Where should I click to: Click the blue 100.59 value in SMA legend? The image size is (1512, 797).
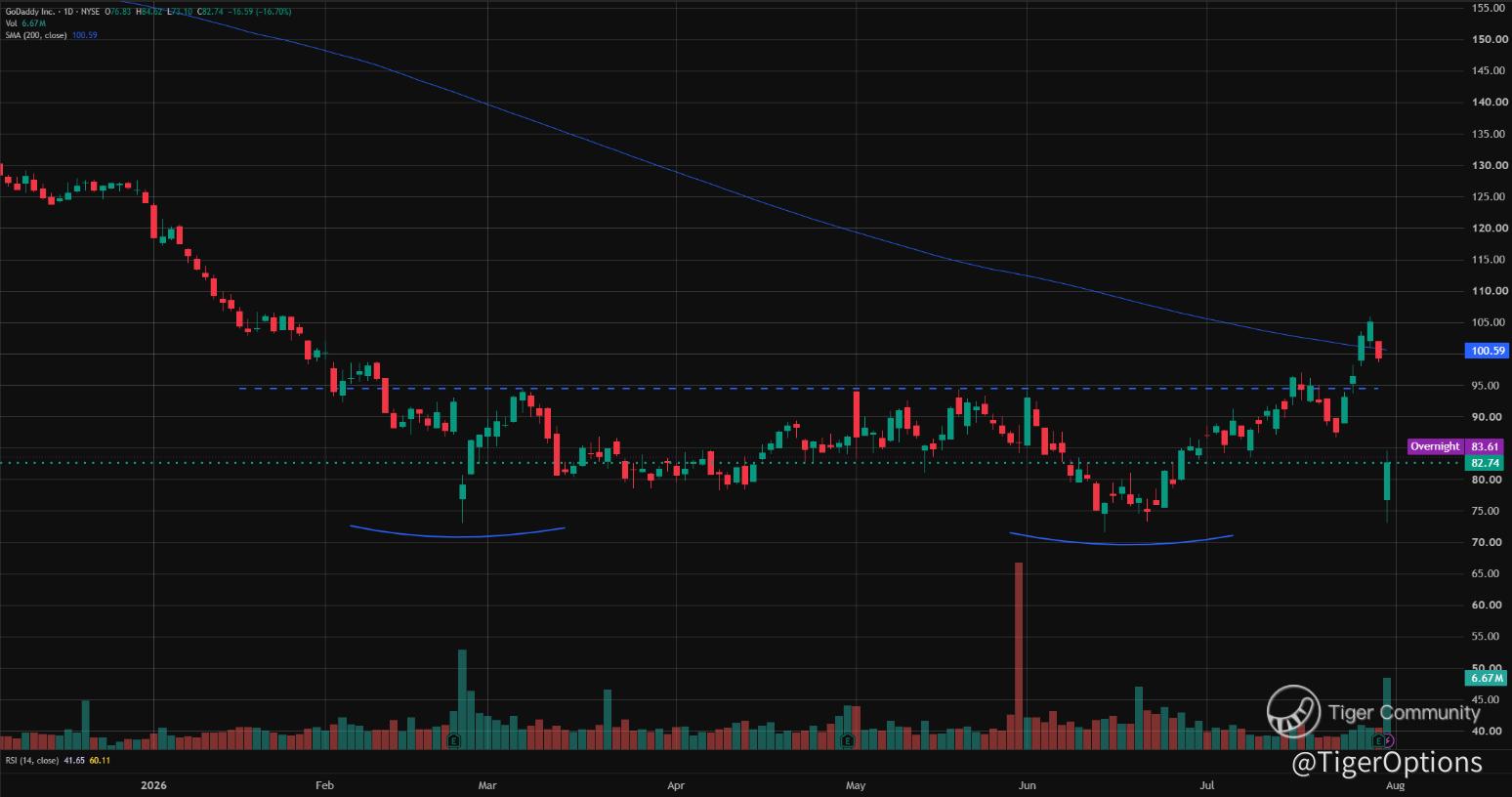coord(85,35)
